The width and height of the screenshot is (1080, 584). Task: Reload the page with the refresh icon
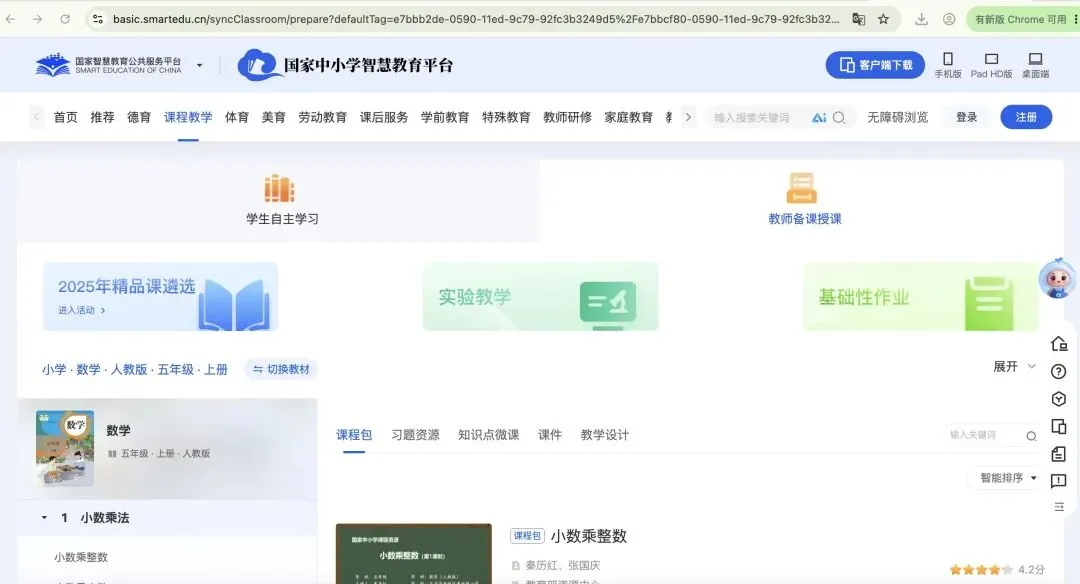point(65,19)
